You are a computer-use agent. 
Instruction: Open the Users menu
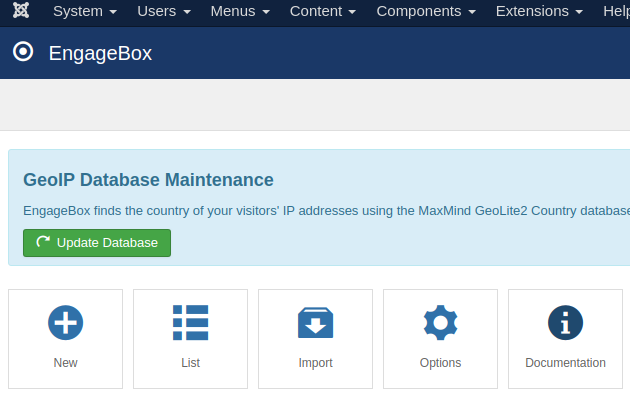pyautogui.click(x=164, y=11)
